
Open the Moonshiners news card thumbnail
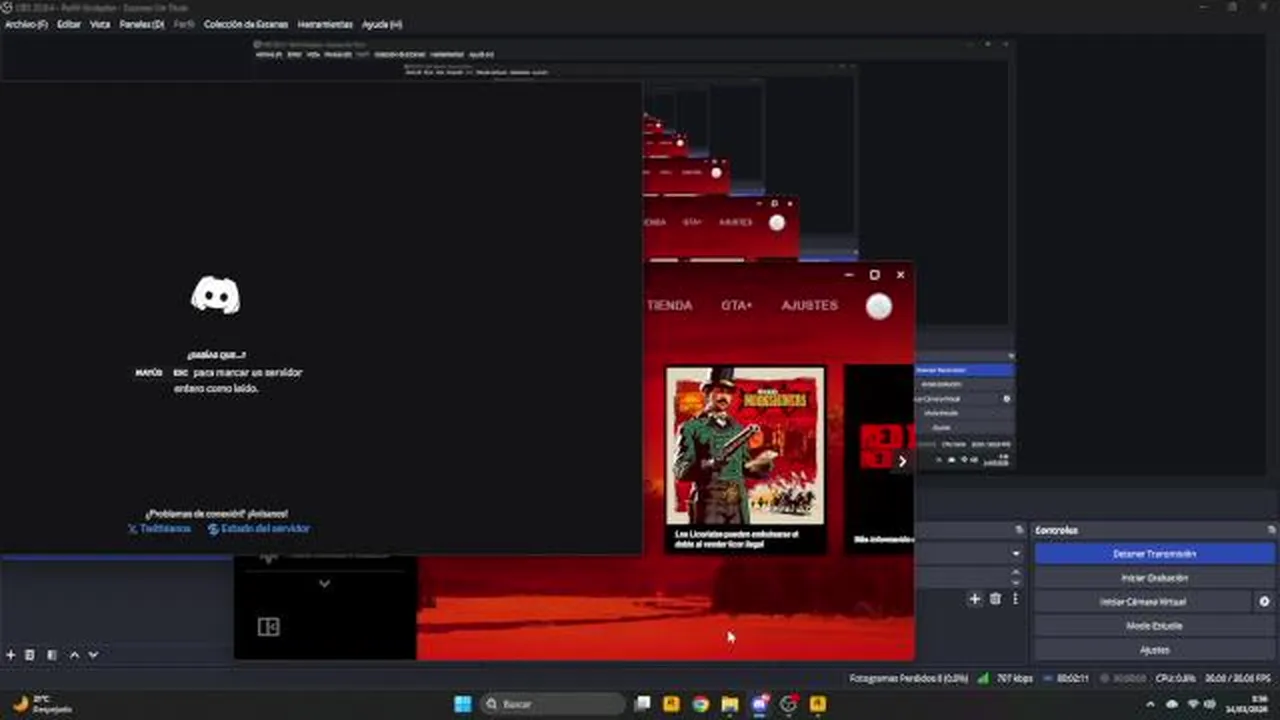click(746, 445)
